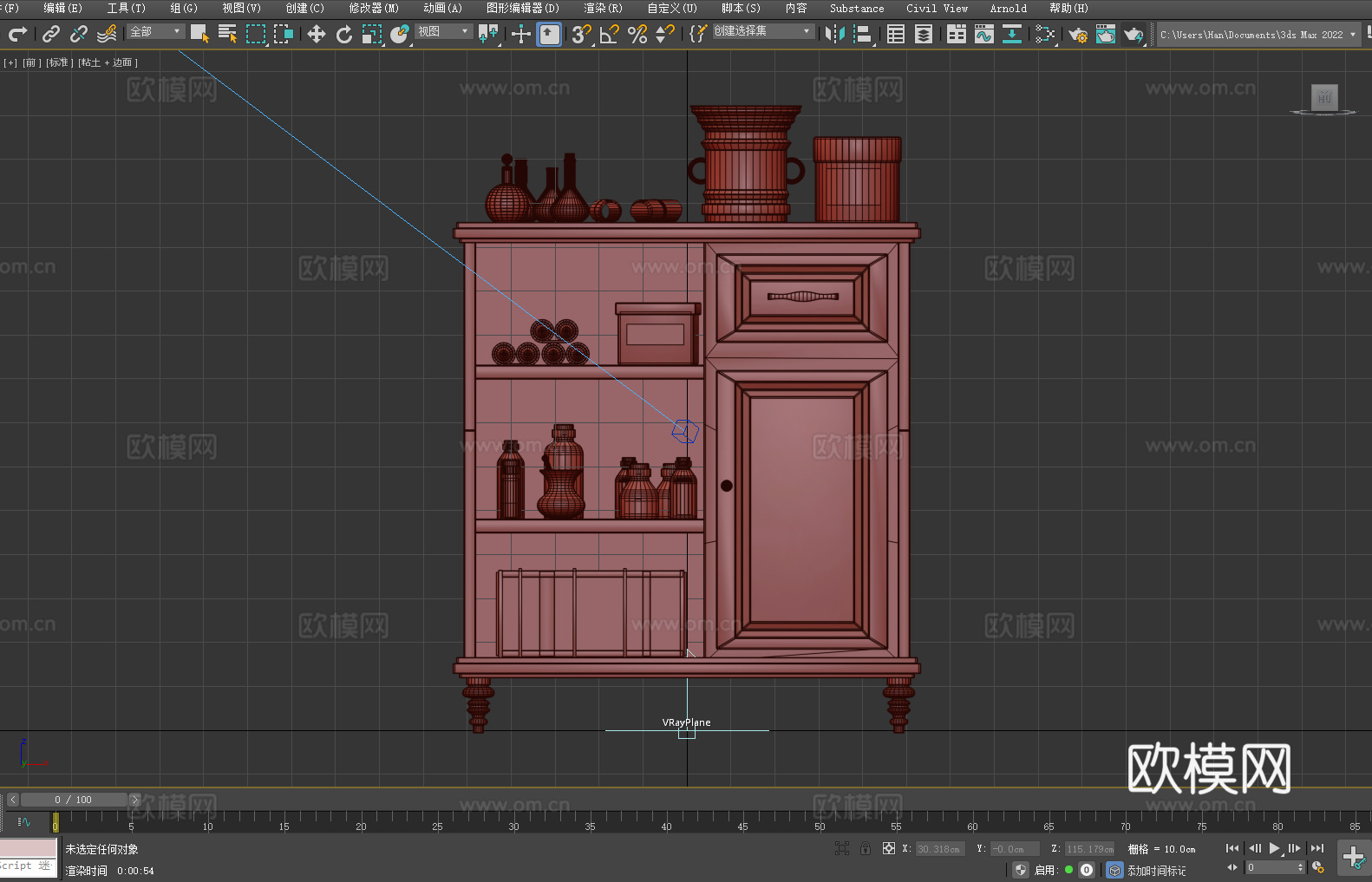The image size is (1372, 882).
Task: Click the X coordinate field
Action: tap(940, 849)
